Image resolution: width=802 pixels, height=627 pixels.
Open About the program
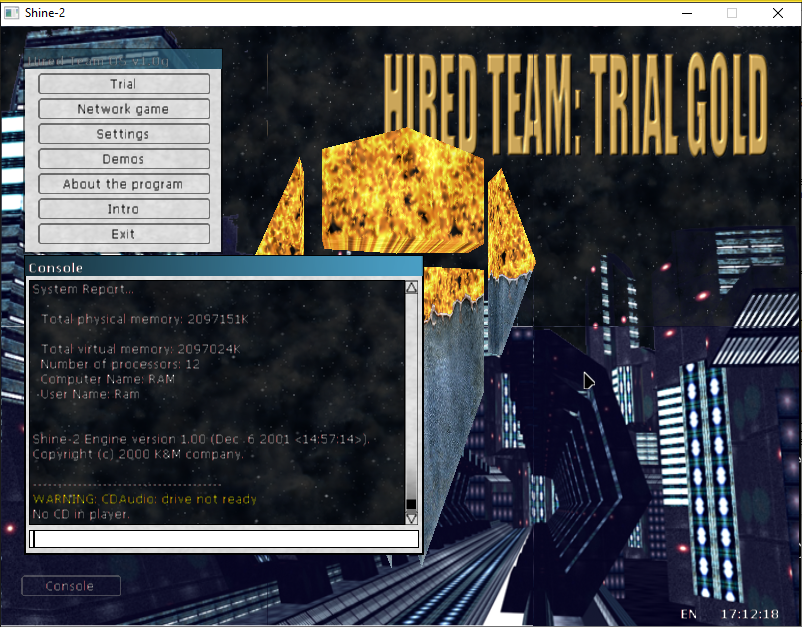coord(124,184)
